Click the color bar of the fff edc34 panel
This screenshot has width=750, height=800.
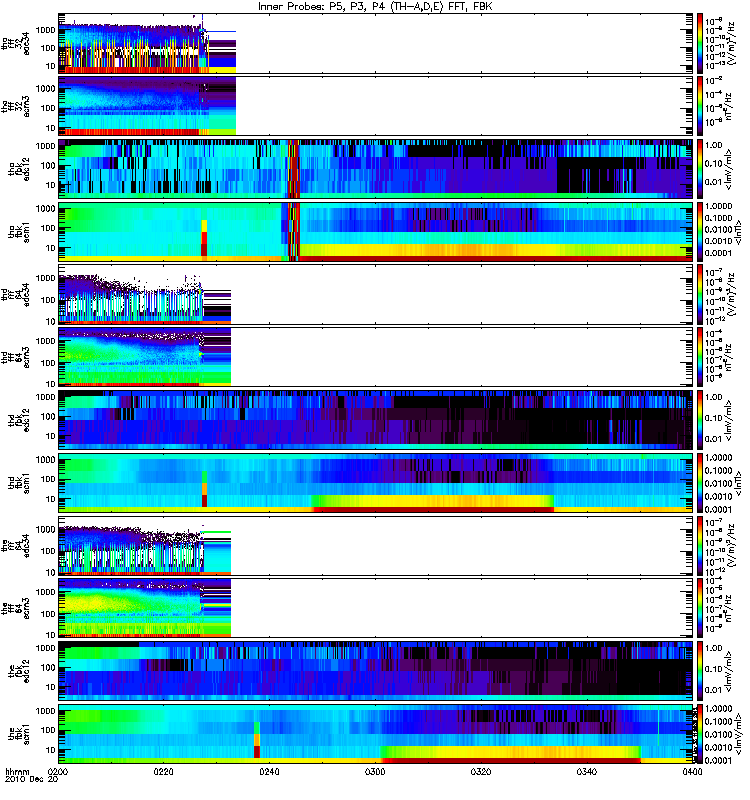click(x=699, y=546)
